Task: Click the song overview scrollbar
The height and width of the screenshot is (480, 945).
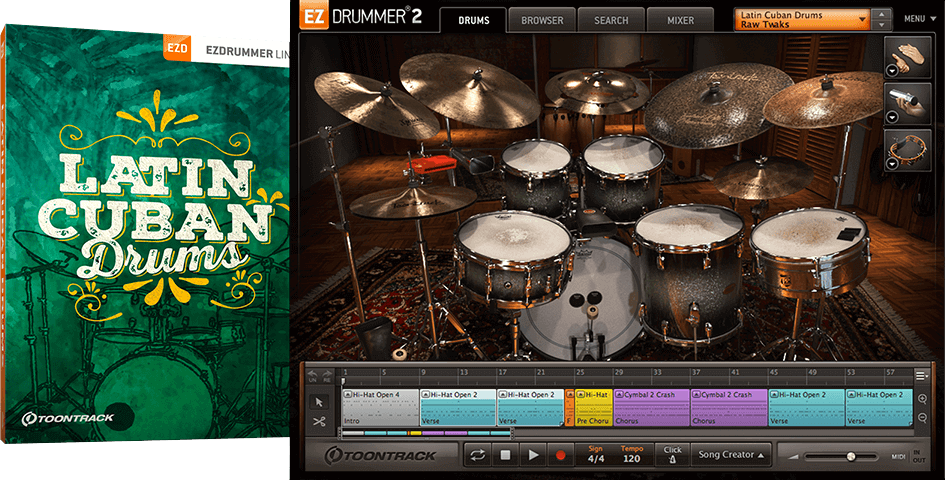Action: (425, 433)
